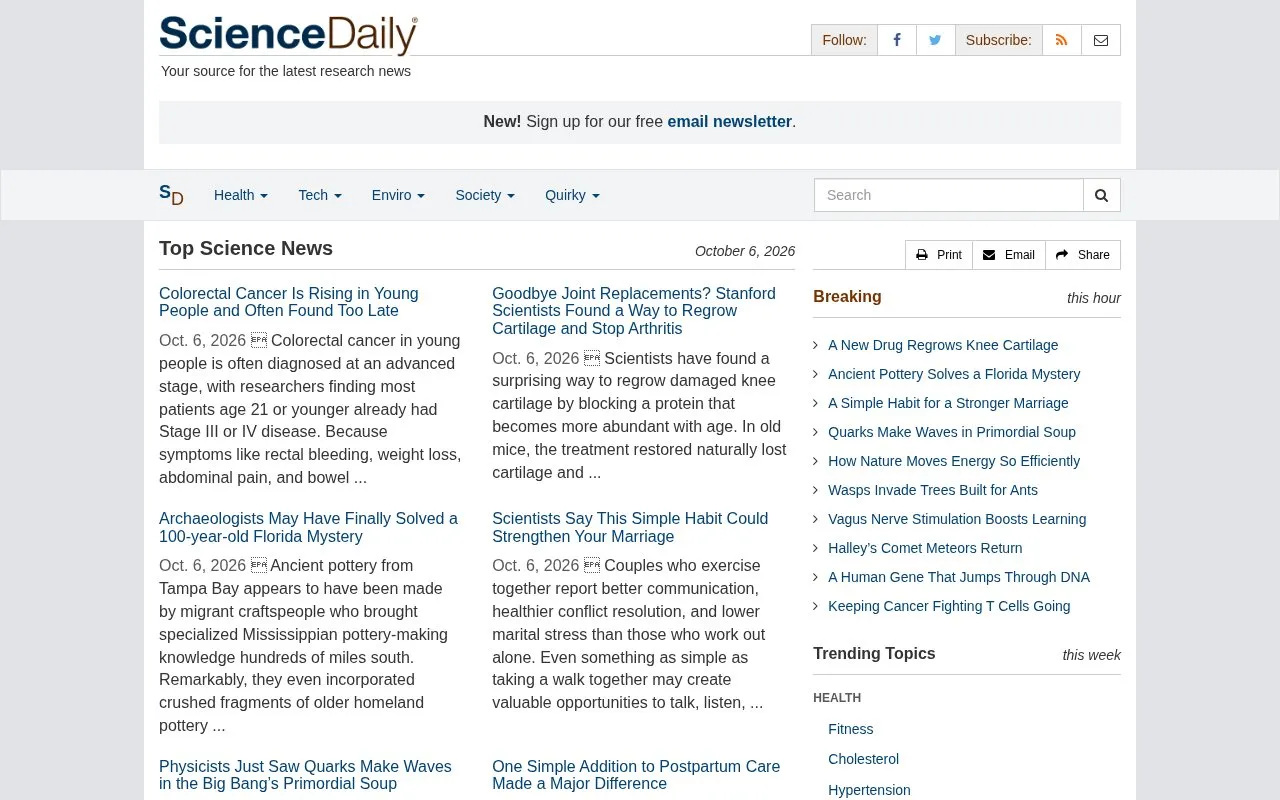Viewport: 1280px width, 800px height.
Task: Open the Archaeologists Florida Mystery article
Action: point(308,527)
